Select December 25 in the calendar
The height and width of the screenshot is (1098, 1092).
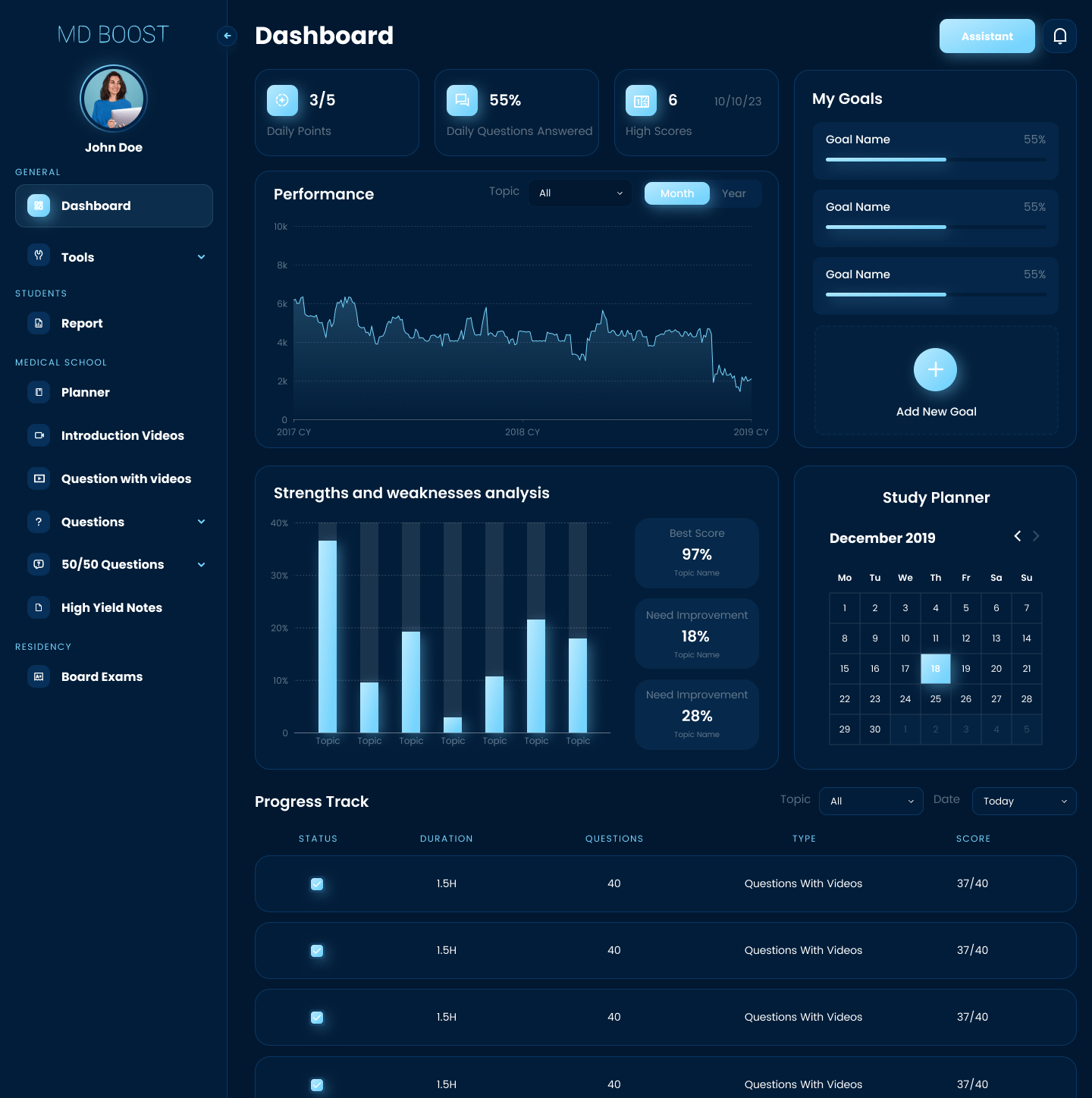pos(935,699)
